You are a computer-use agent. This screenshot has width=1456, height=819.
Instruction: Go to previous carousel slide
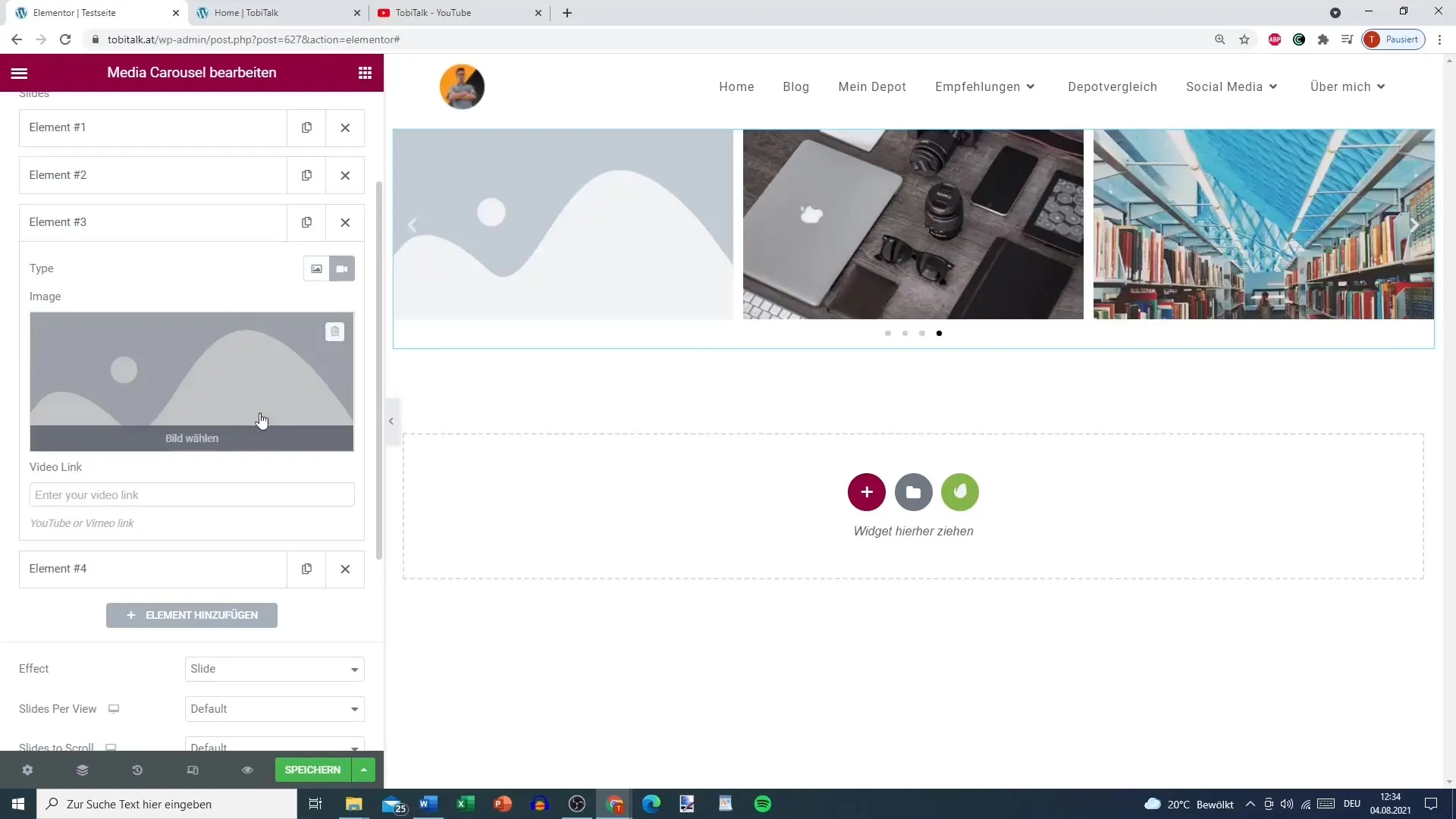[413, 225]
